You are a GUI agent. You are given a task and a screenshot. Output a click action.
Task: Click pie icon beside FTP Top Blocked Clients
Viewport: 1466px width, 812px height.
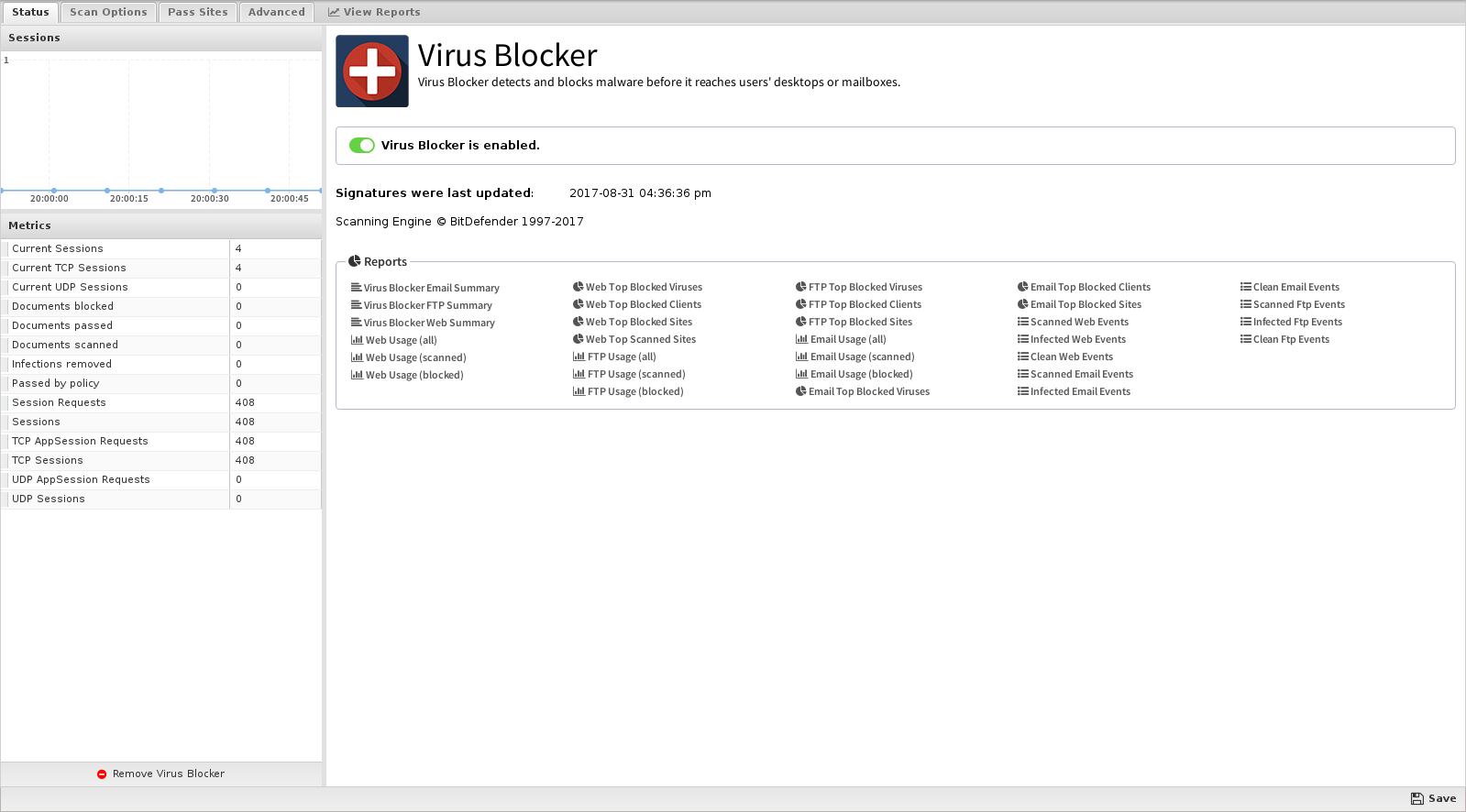[801, 304]
